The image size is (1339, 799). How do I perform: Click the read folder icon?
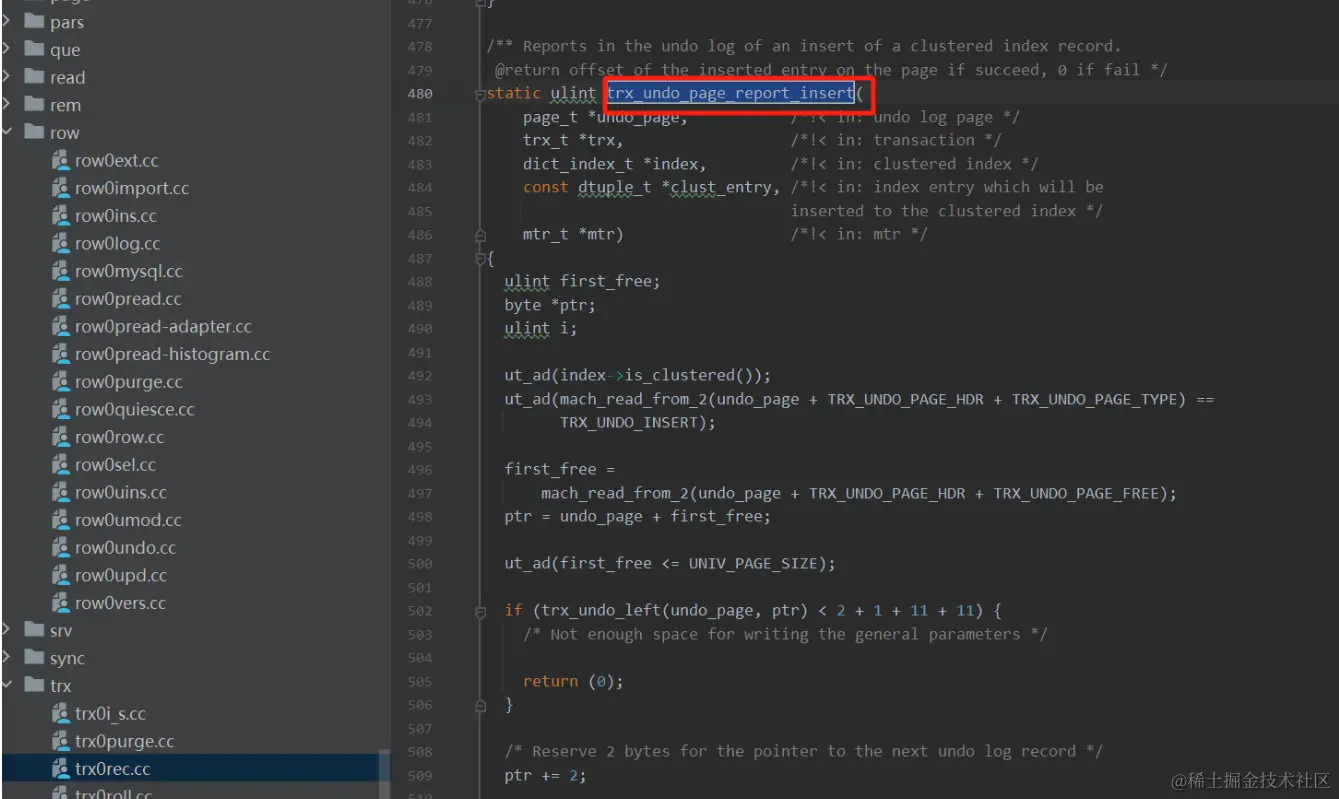[x=34, y=77]
